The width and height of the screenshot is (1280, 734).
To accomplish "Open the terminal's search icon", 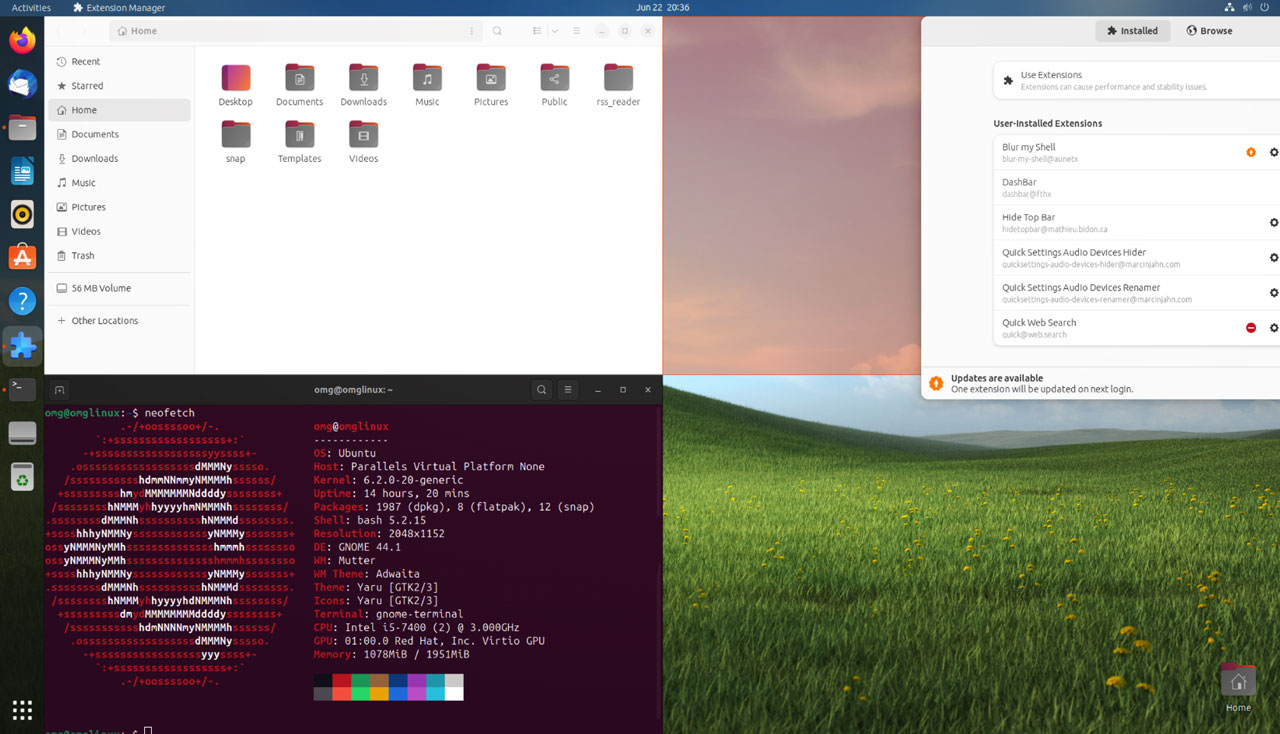I will point(541,389).
